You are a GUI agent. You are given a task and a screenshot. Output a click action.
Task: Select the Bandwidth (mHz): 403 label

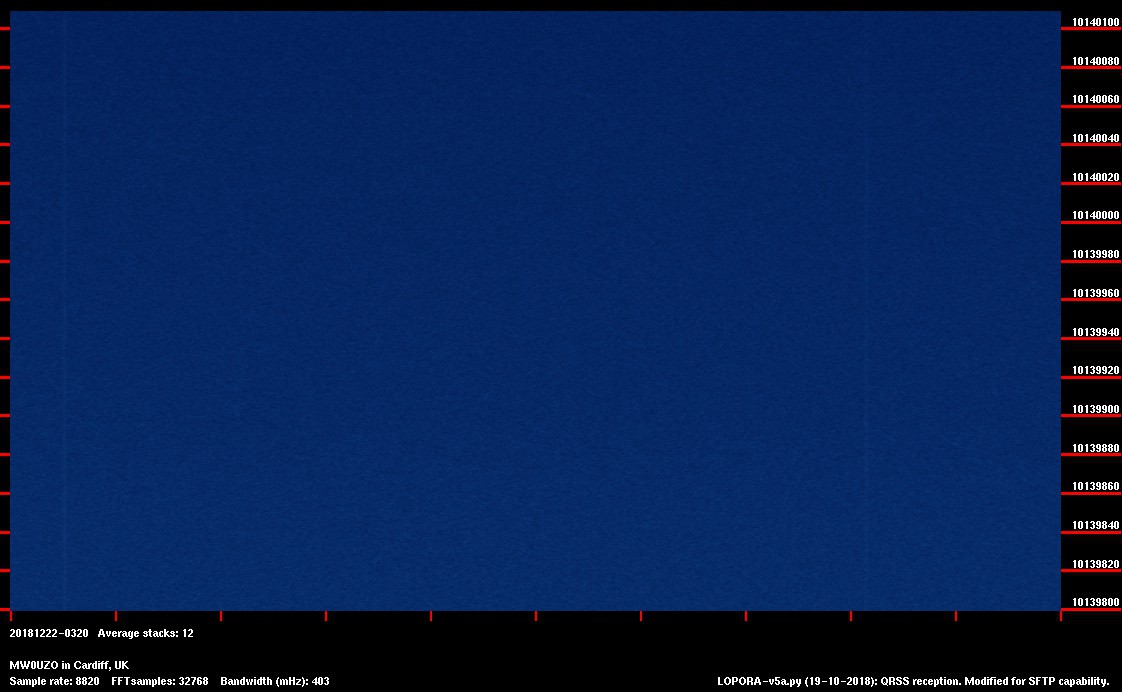pyautogui.click(x=276, y=681)
